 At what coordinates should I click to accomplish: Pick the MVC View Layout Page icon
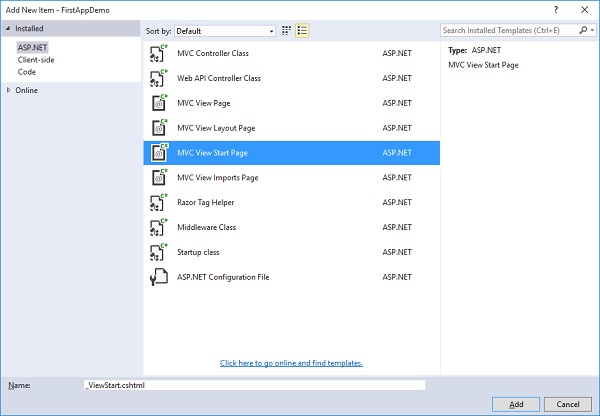(157, 128)
